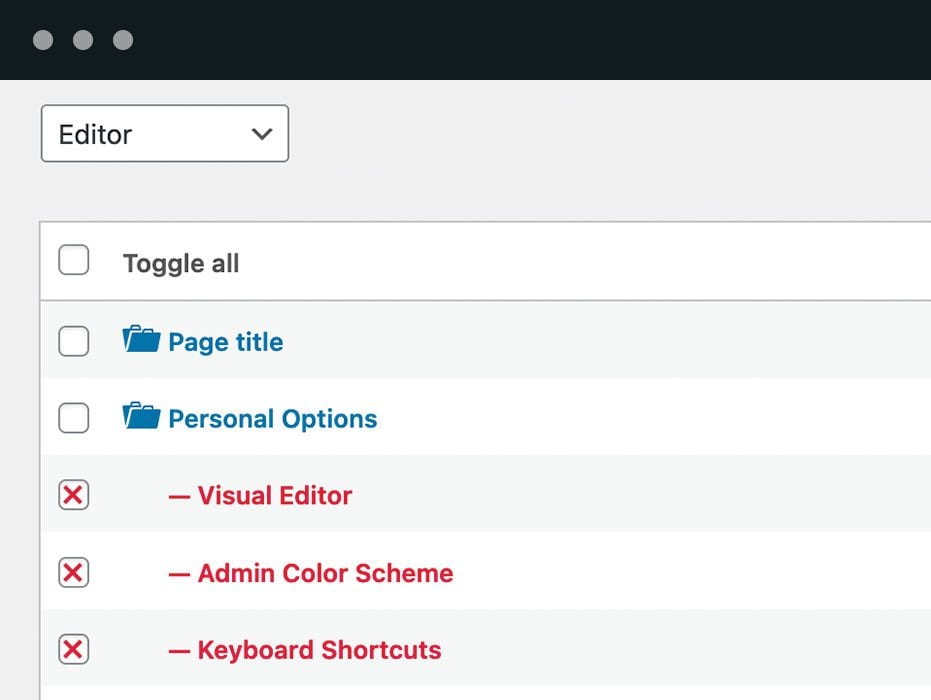Clear the Keyboard Shortcuts X checkbox

point(74,650)
